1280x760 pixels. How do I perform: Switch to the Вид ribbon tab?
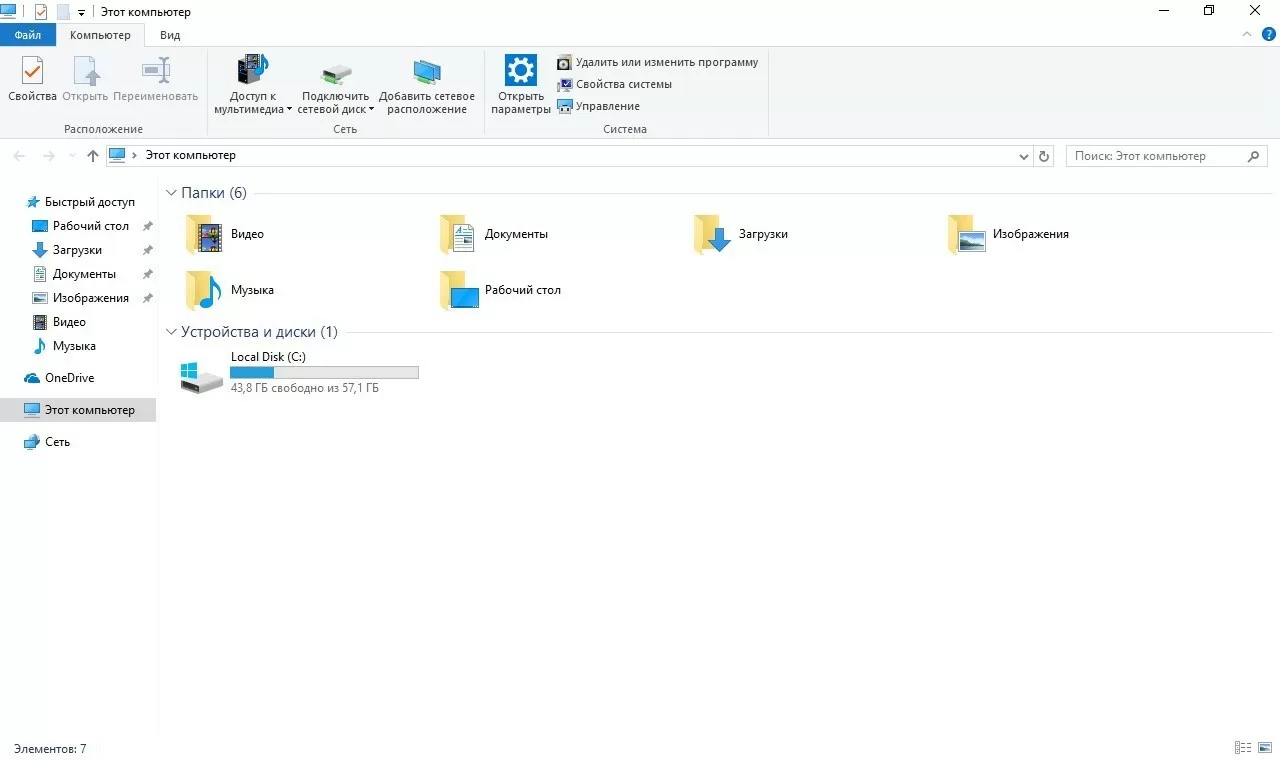pos(170,35)
